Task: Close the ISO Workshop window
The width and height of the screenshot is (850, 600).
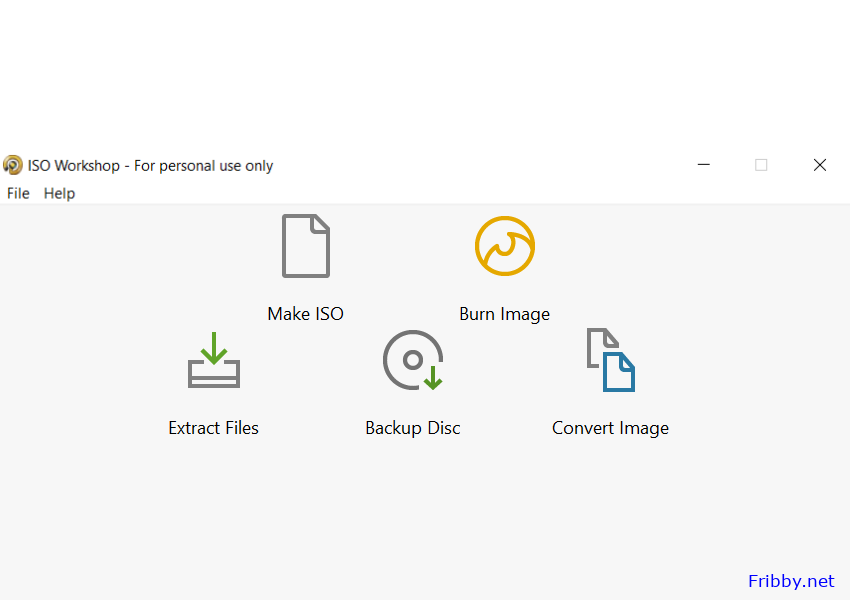Action: coord(820,165)
